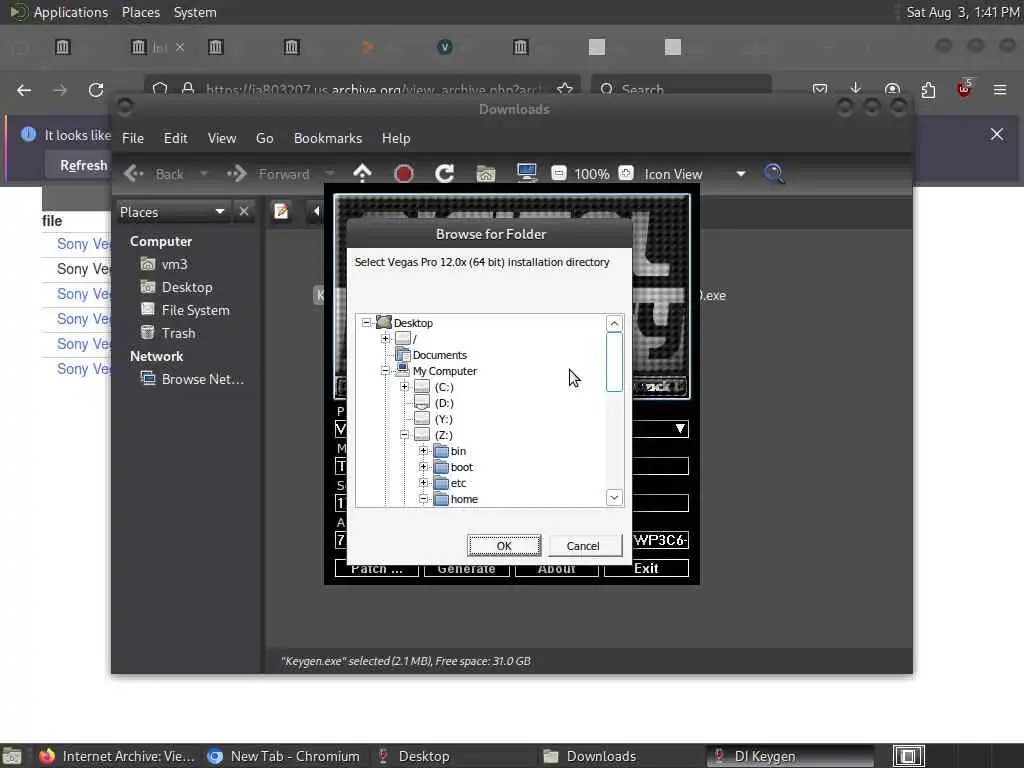Select the (D:) drive in tree
Screen dimensions: 1024x768
click(x=444, y=403)
